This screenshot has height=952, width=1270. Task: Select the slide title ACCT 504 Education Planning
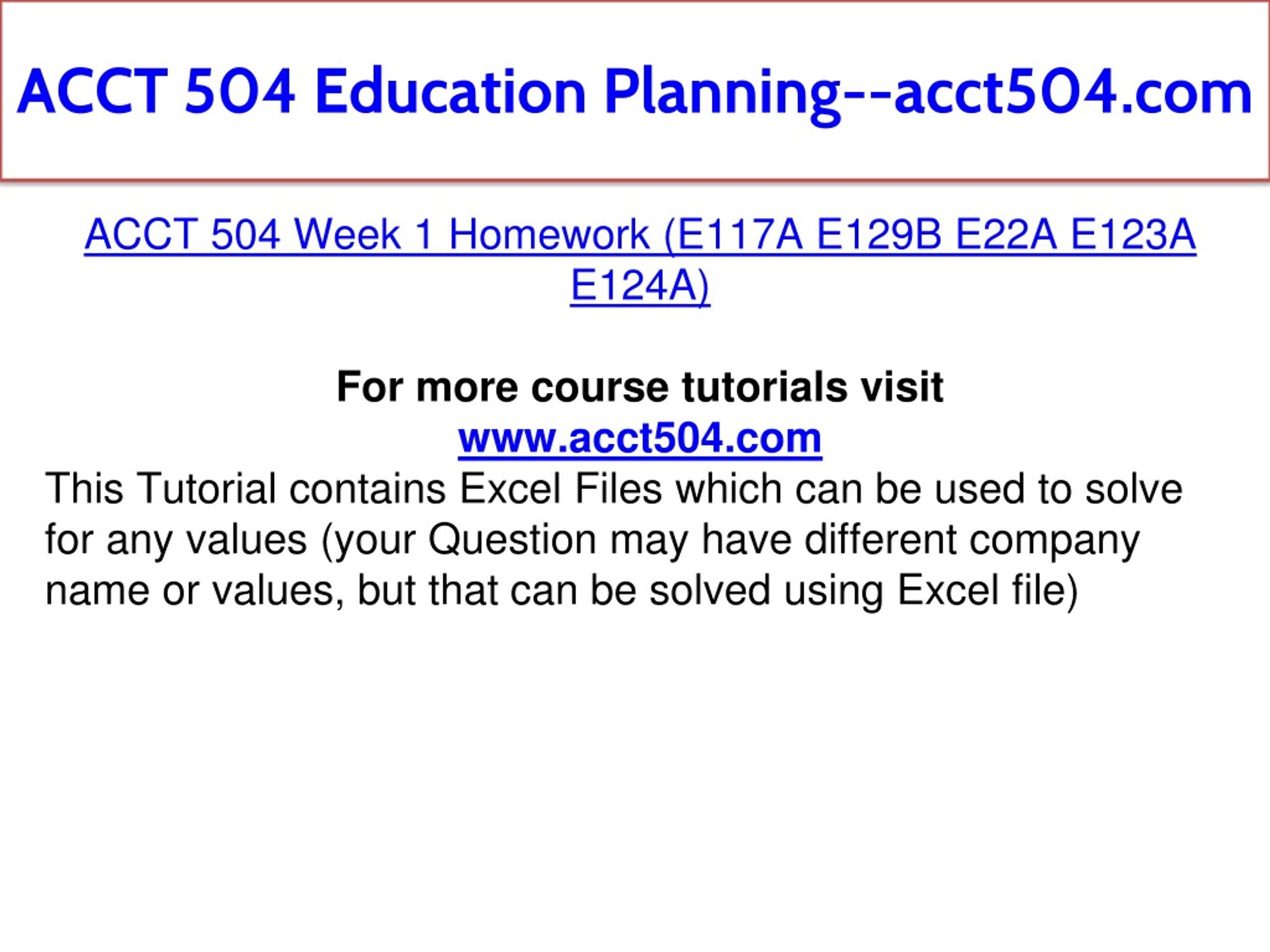[635, 92]
